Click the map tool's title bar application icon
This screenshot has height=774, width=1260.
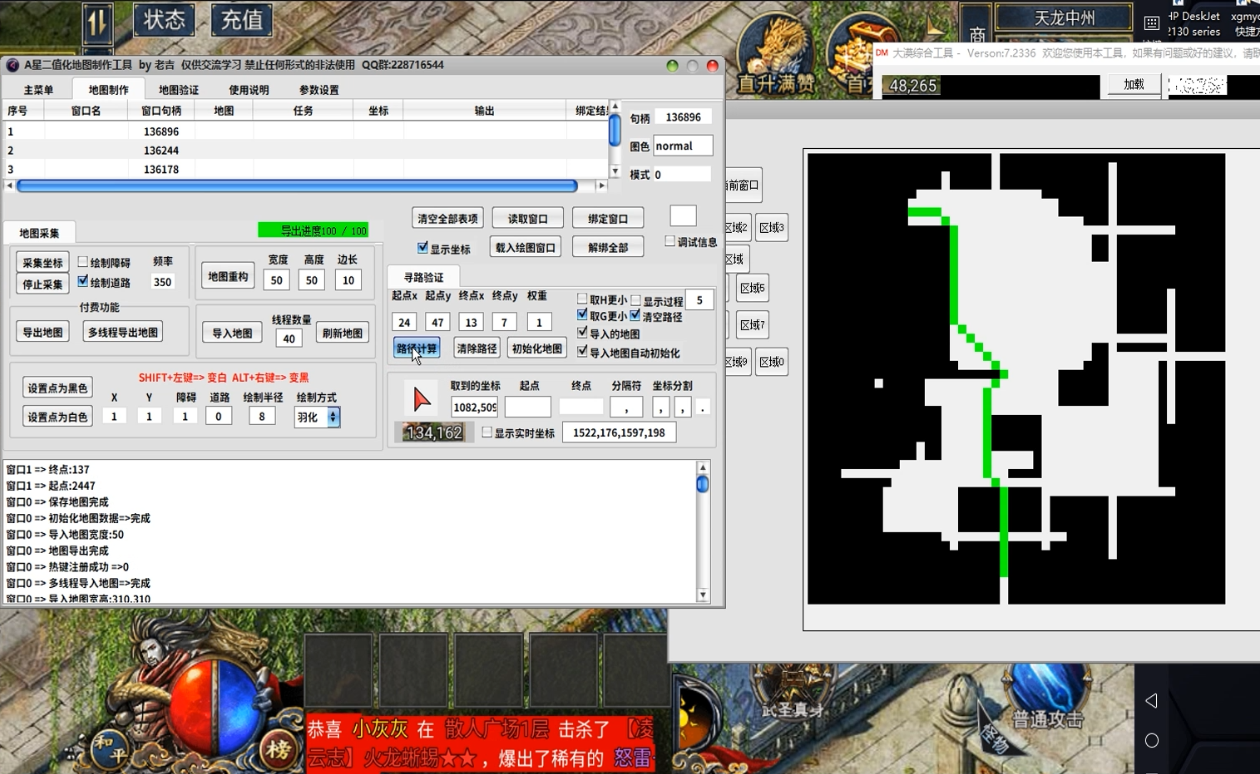pyautogui.click(x=11, y=64)
